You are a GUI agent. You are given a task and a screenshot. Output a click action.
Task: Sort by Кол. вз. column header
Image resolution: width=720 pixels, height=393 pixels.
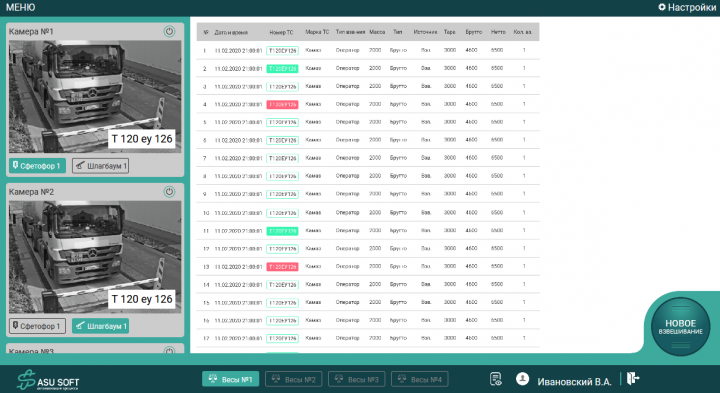pyautogui.click(x=523, y=32)
